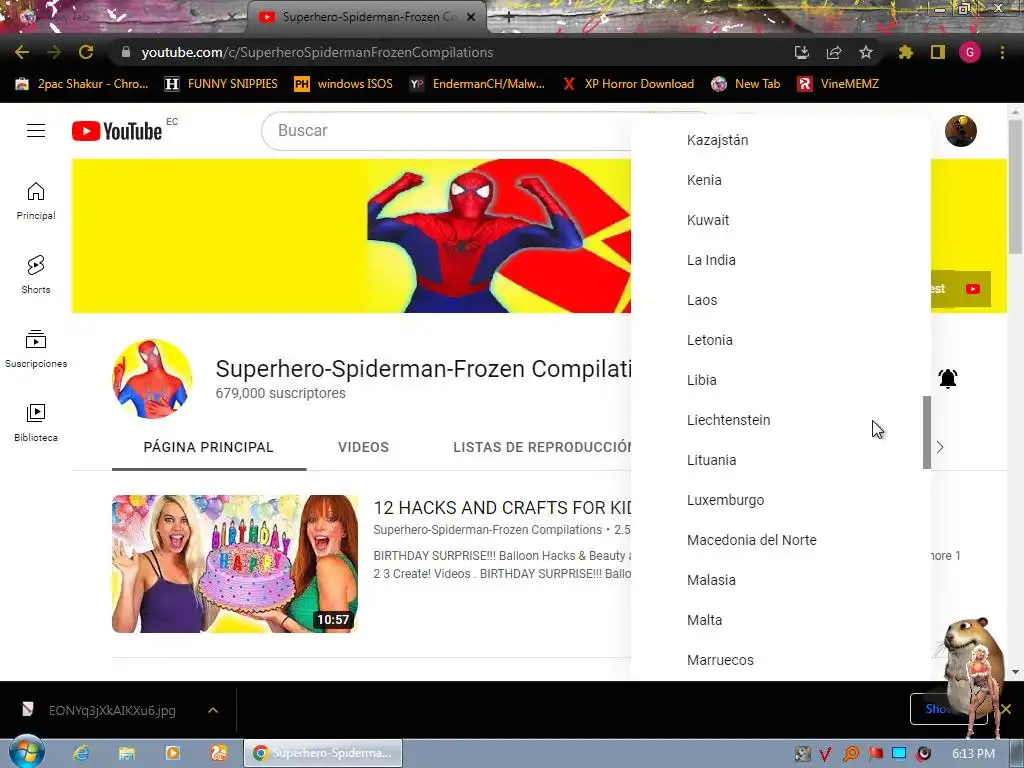Switch to the LISTAS DE REPRODUCCIÓN tab
The image size is (1024, 768).
point(542,447)
